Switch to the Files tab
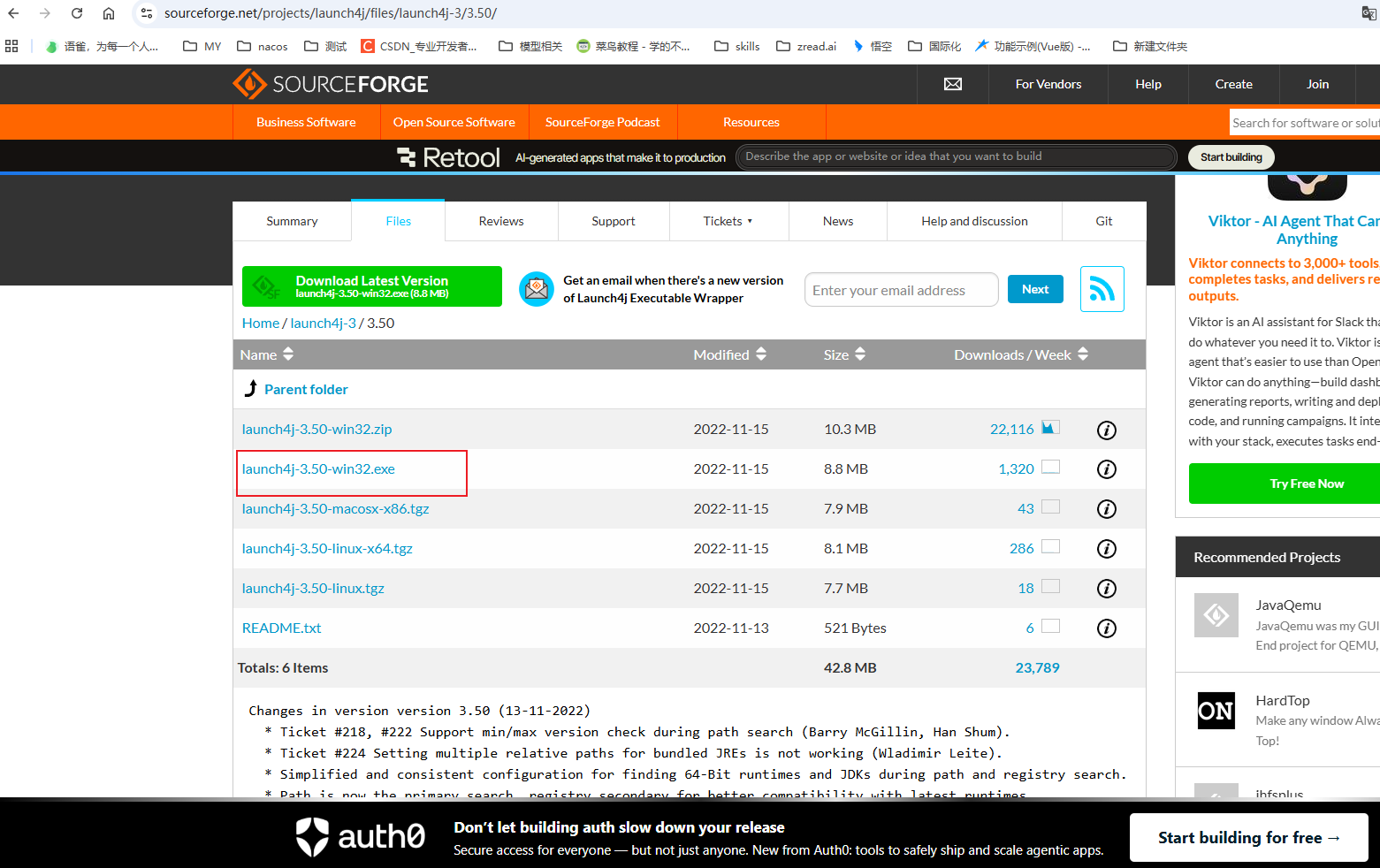1380x868 pixels. pyautogui.click(x=398, y=221)
